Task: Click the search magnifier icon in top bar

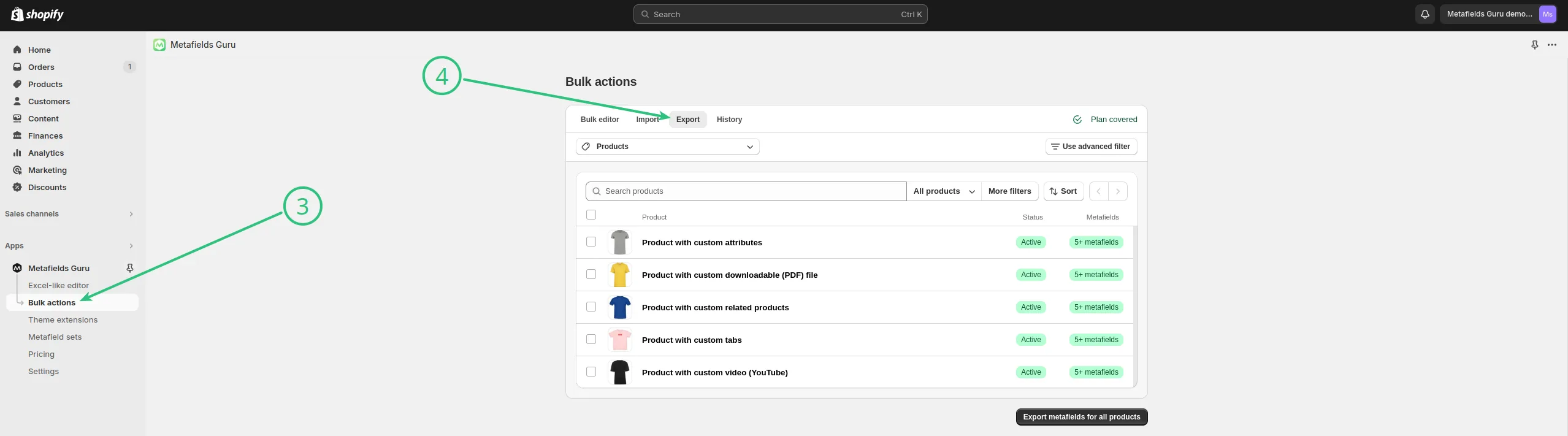Action: [644, 14]
